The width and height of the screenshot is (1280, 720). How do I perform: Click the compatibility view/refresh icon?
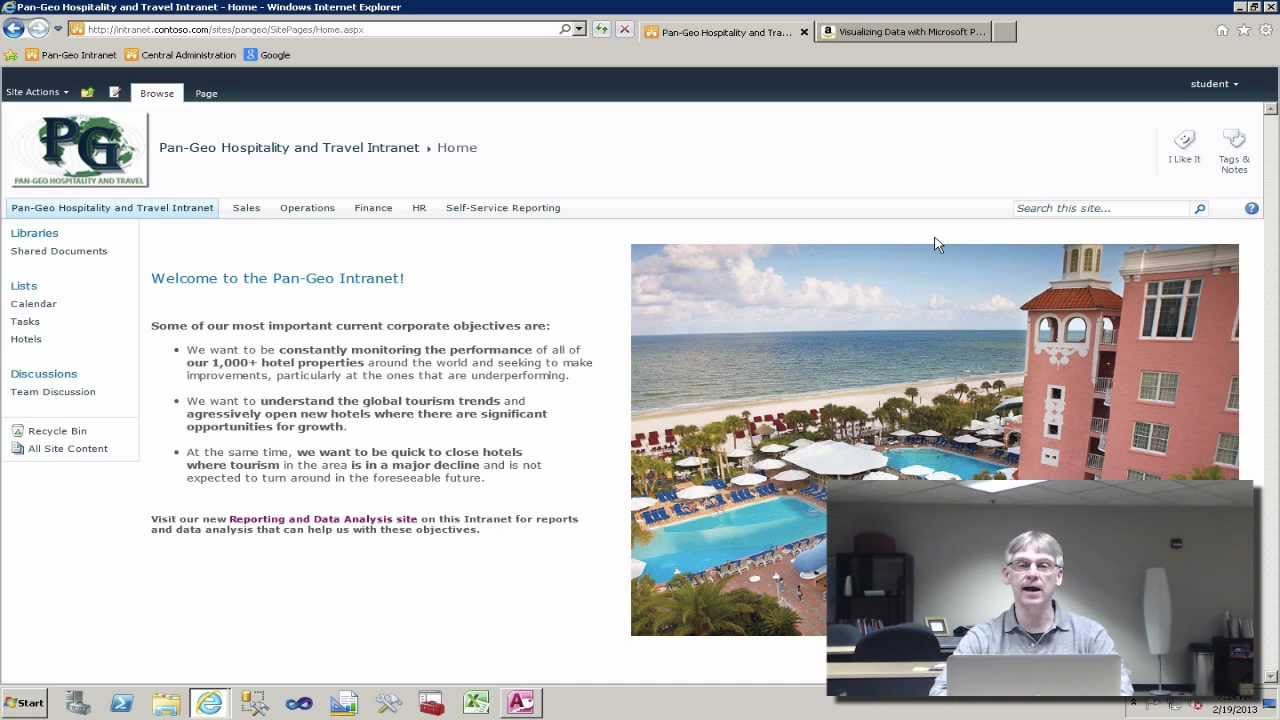tap(601, 29)
